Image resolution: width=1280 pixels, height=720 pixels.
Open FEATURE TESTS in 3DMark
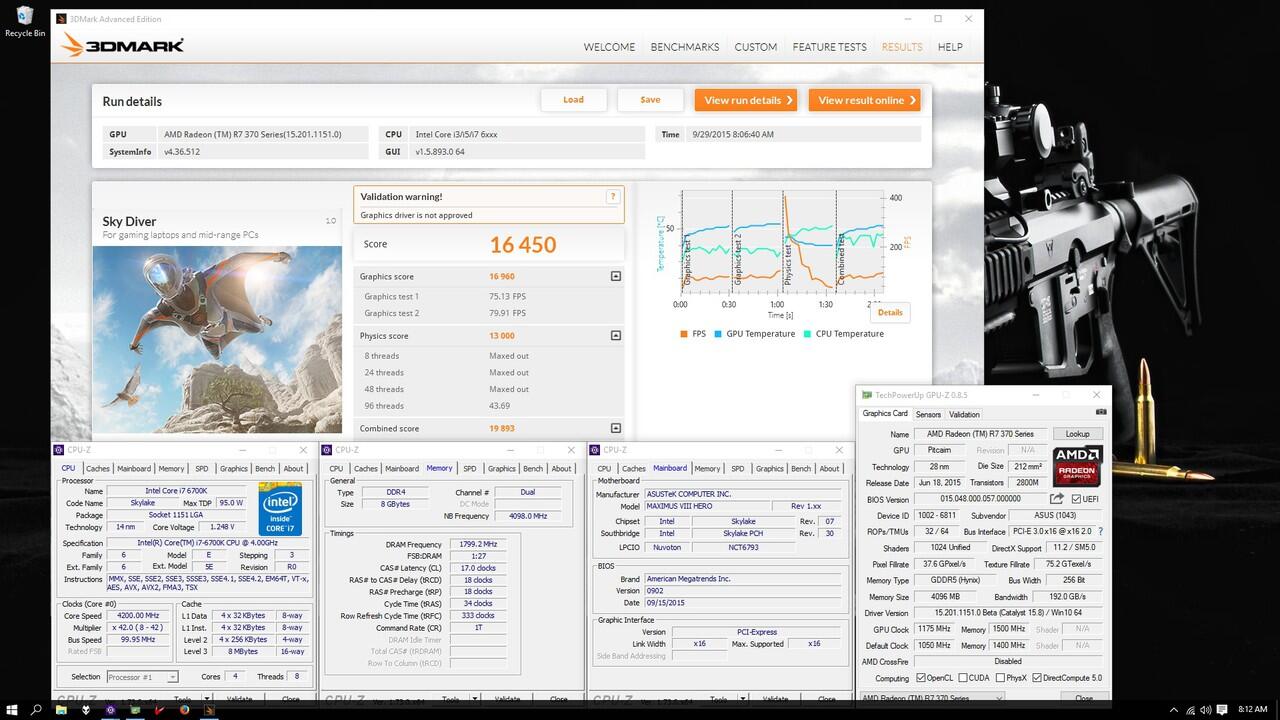(x=830, y=47)
